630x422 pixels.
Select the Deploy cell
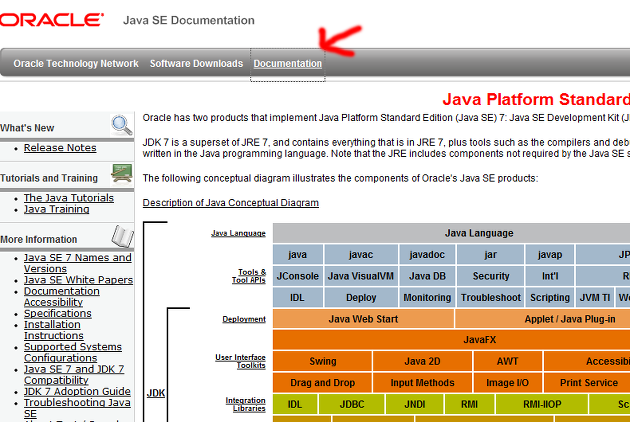[361, 297]
